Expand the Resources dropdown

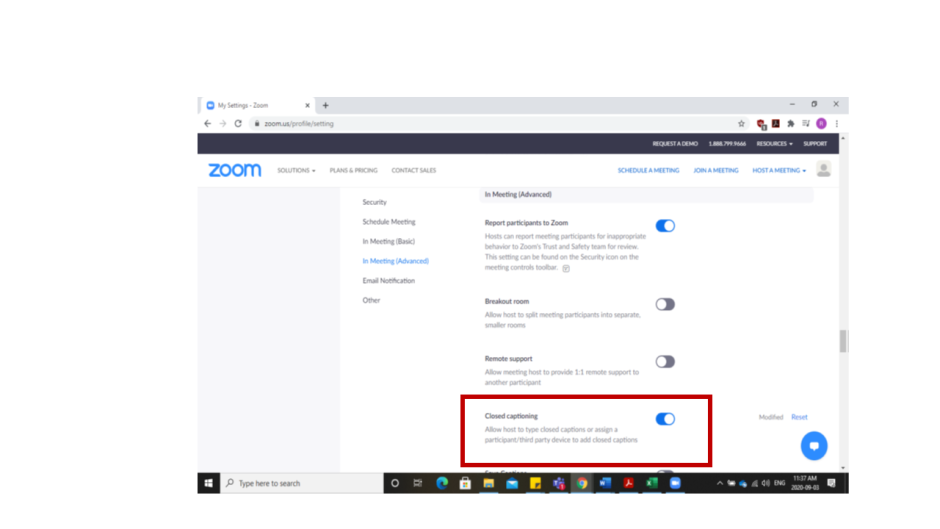click(774, 144)
